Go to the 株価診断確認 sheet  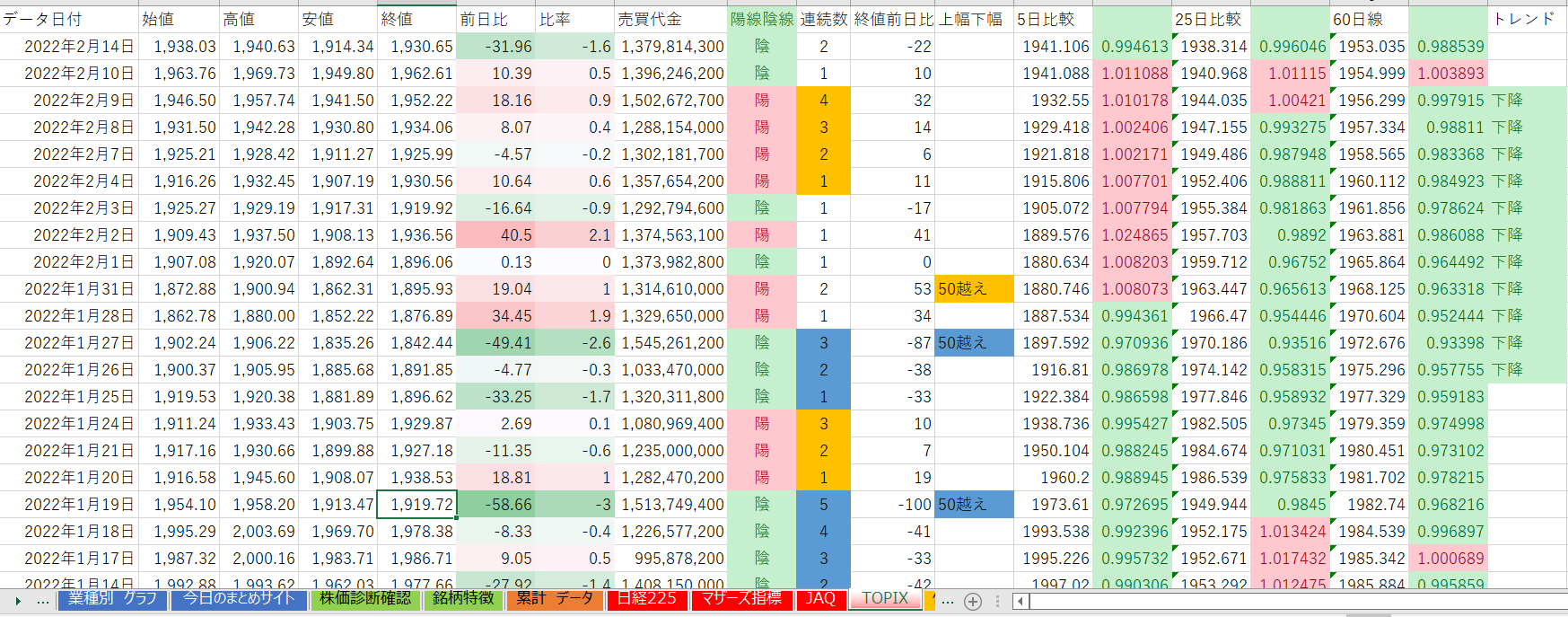365,598
